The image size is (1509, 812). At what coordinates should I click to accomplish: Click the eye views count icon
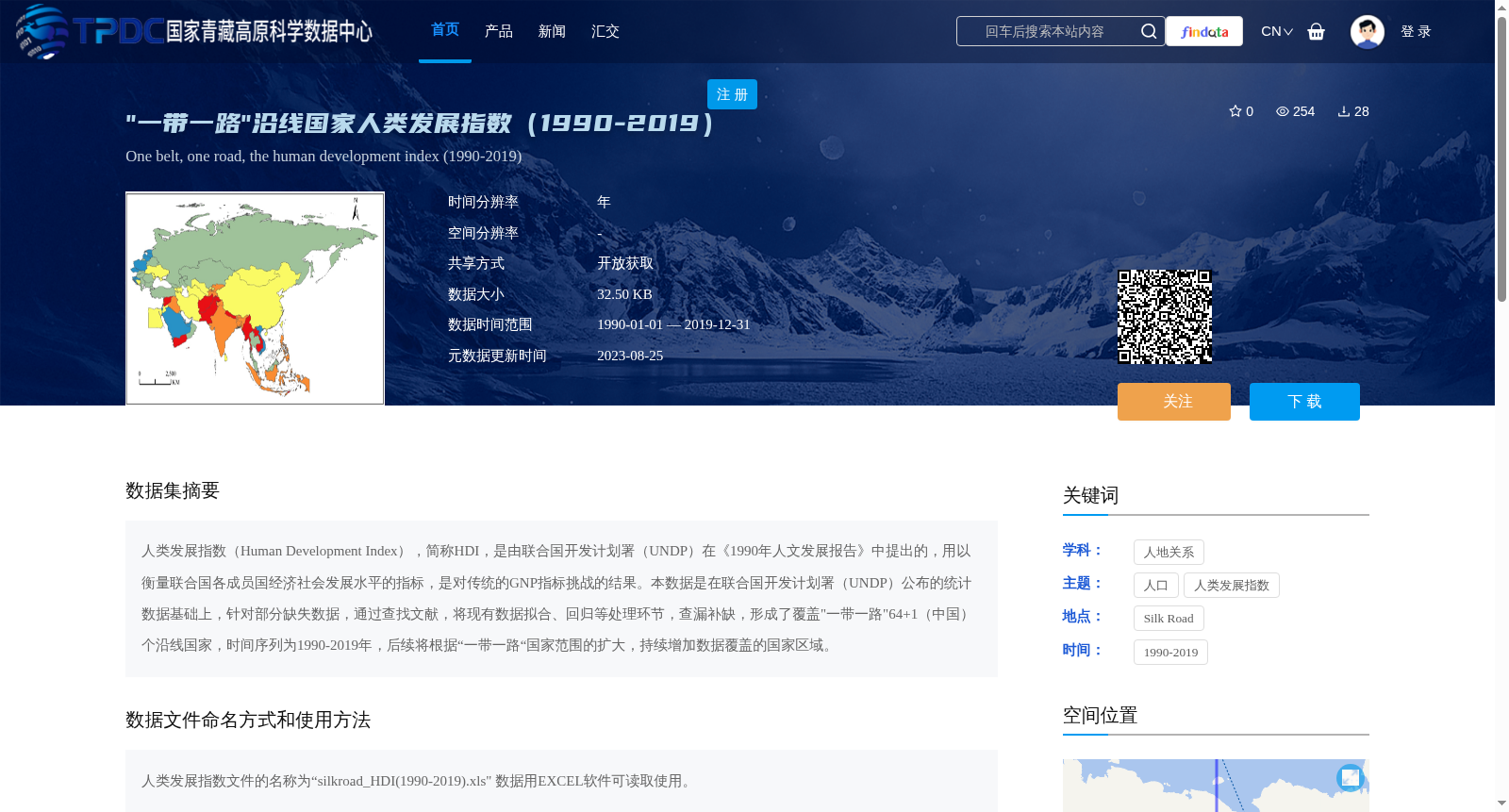(1283, 111)
